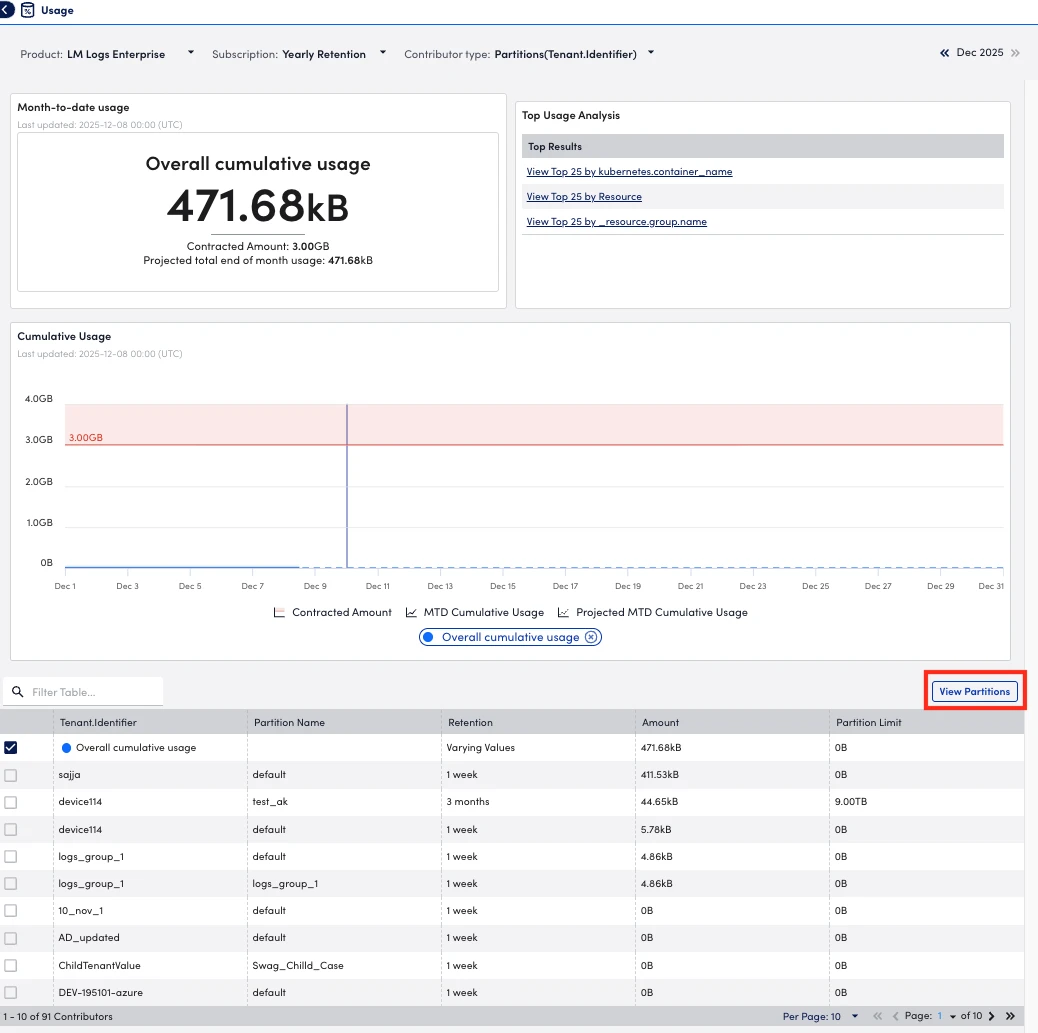The image size is (1038, 1033).
Task: Click the Usage page icon in the header
Action: (27, 10)
